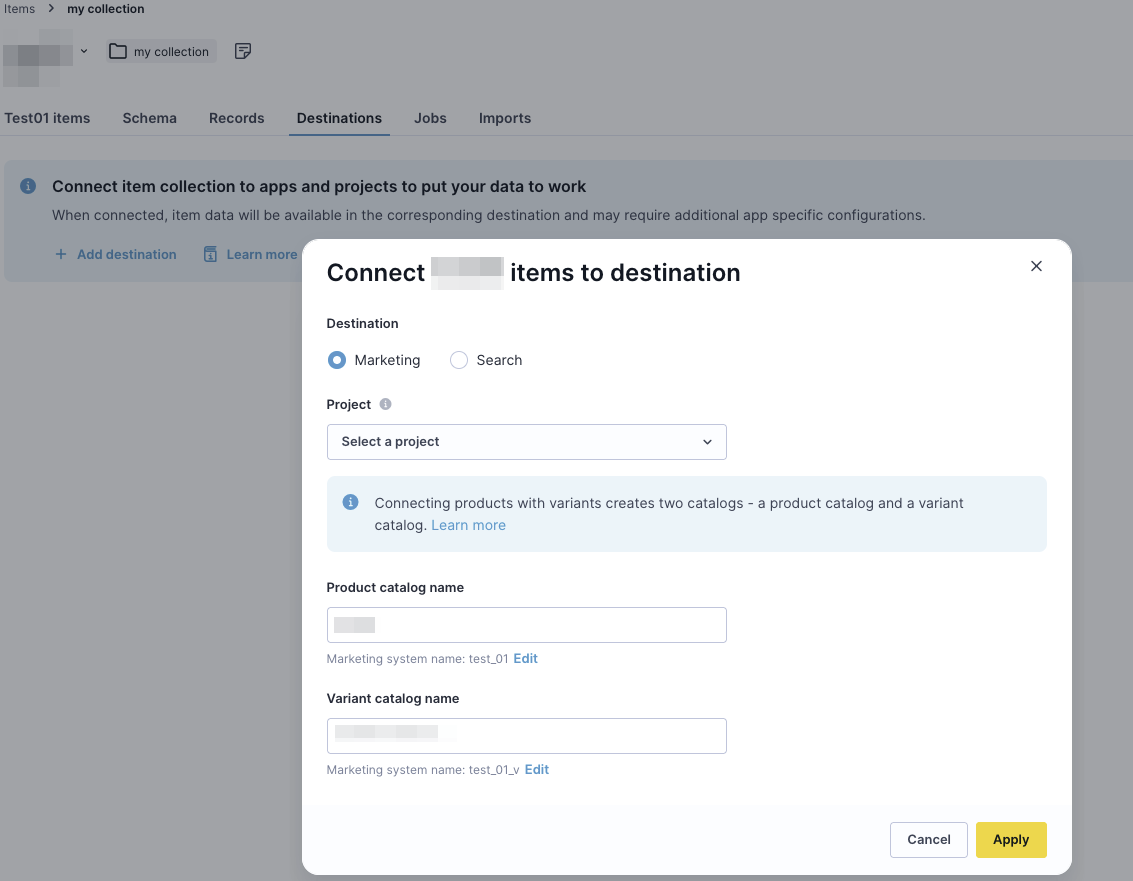Click the plus icon beside Add destination
Screen dimensions: 1133x881
(x=61, y=254)
